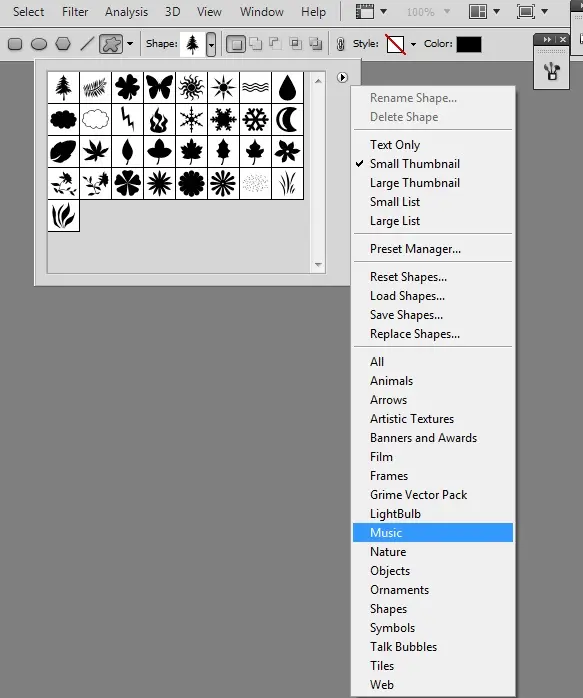Open geometry options arrow next to Custom Shape tool

[130, 44]
